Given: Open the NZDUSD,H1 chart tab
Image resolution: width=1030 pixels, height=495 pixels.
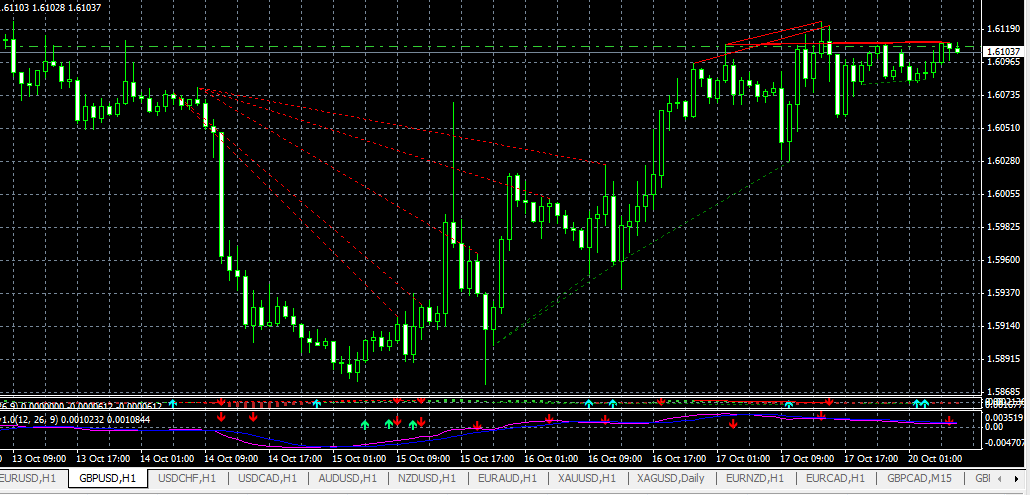Looking at the screenshot, I should [428, 478].
